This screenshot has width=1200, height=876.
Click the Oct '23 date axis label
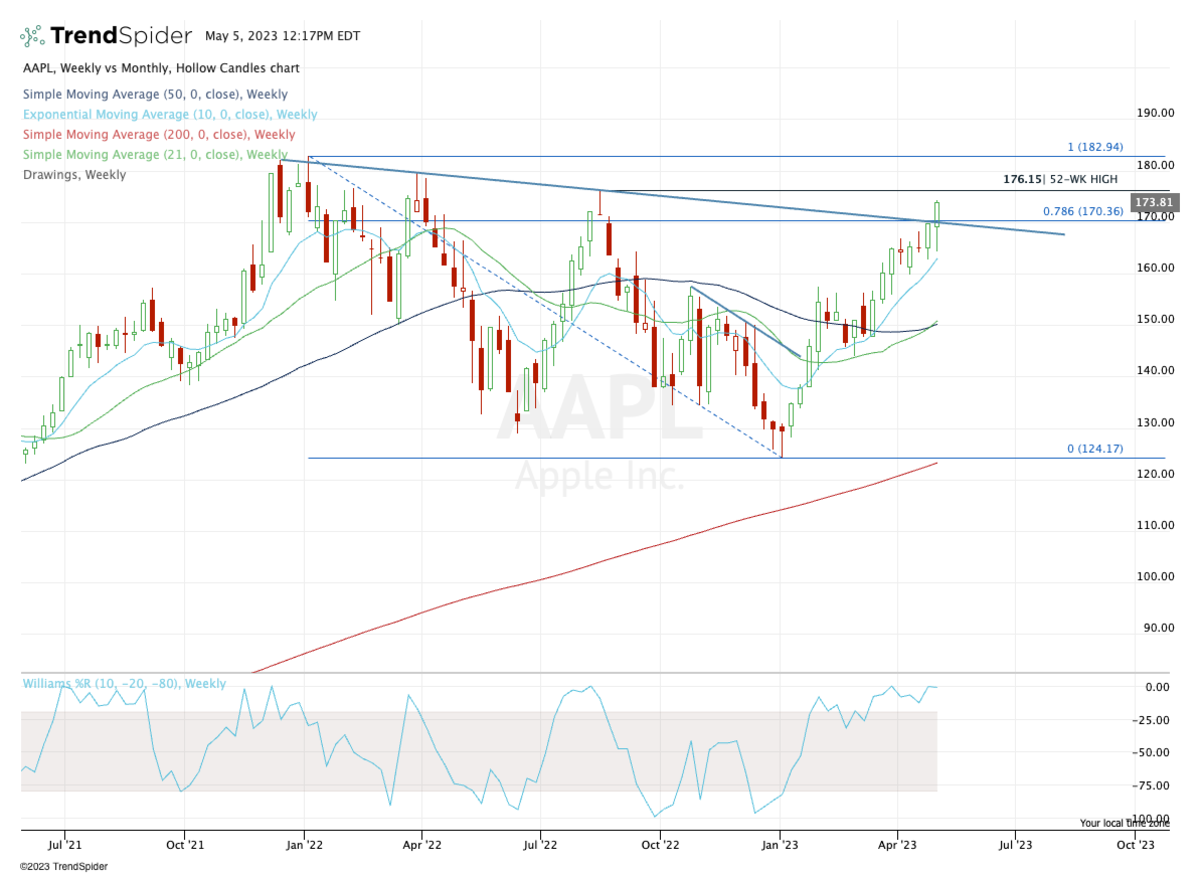pyautogui.click(x=1136, y=844)
